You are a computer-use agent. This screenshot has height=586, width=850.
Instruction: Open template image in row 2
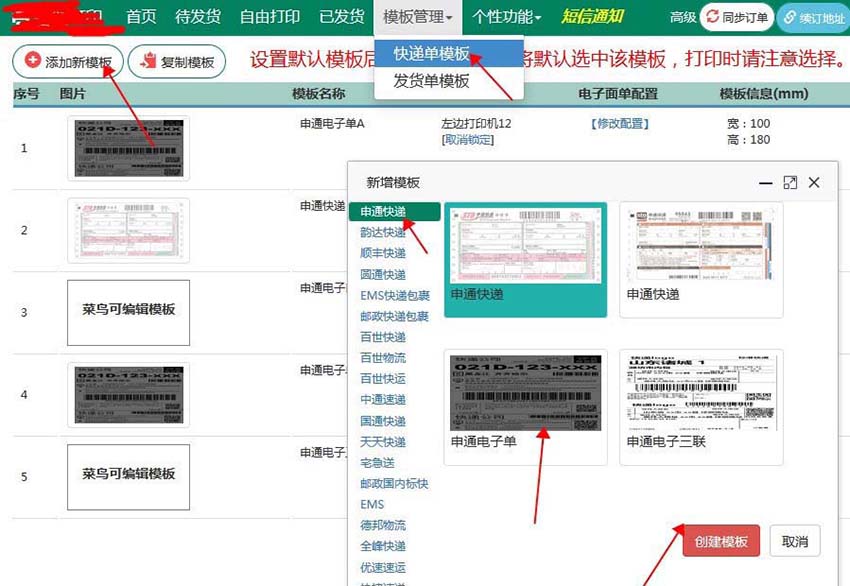pyautogui.click(x=128, y=230)
